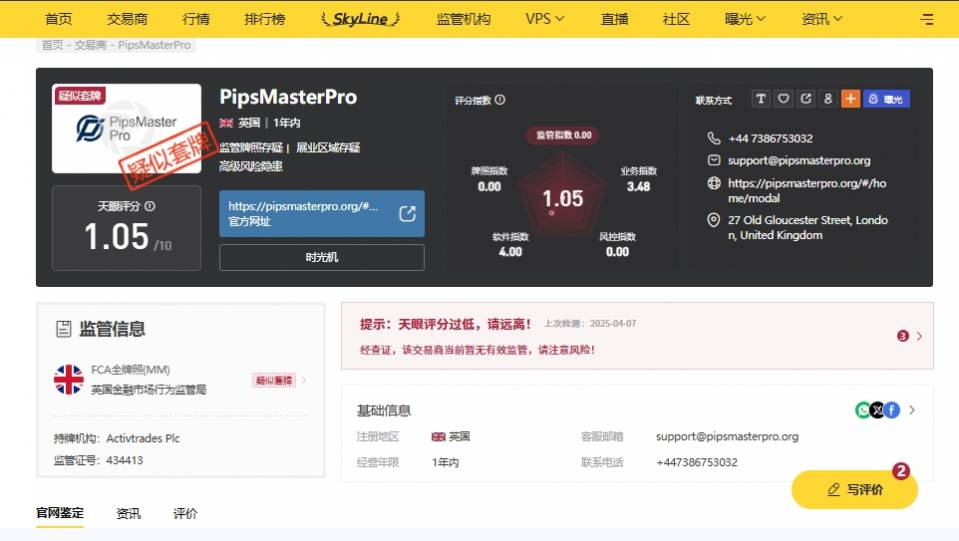Screen dimensions: 959x541
Task: Click 首页 in the breadcrumb
Action: click(52, 45)
